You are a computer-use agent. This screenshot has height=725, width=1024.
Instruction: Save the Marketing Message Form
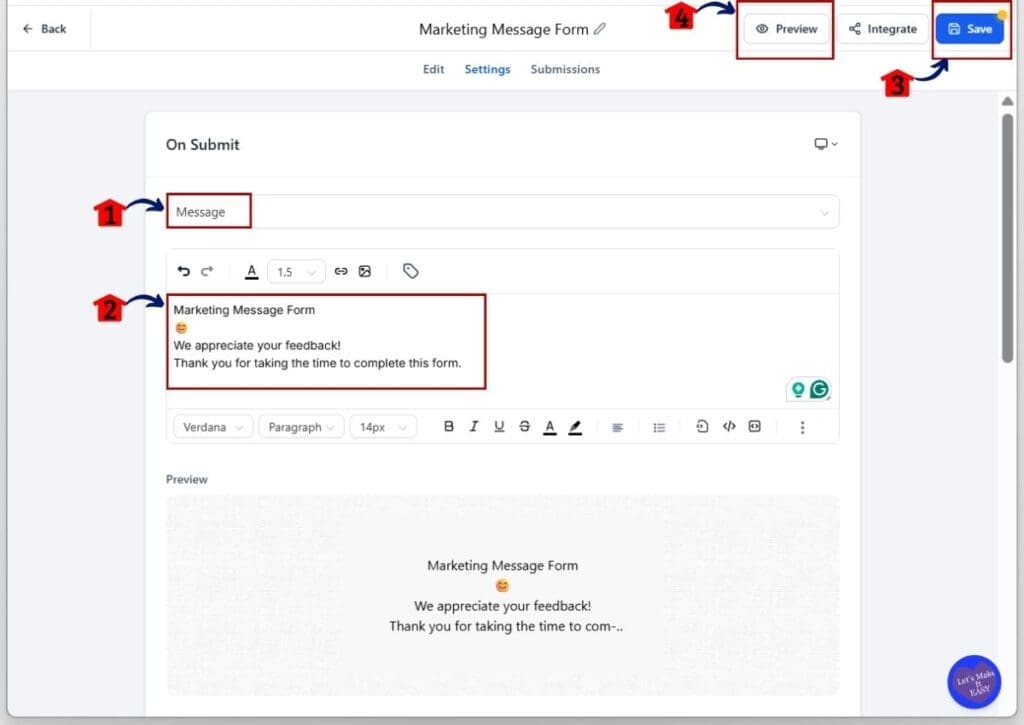(969, 29)
